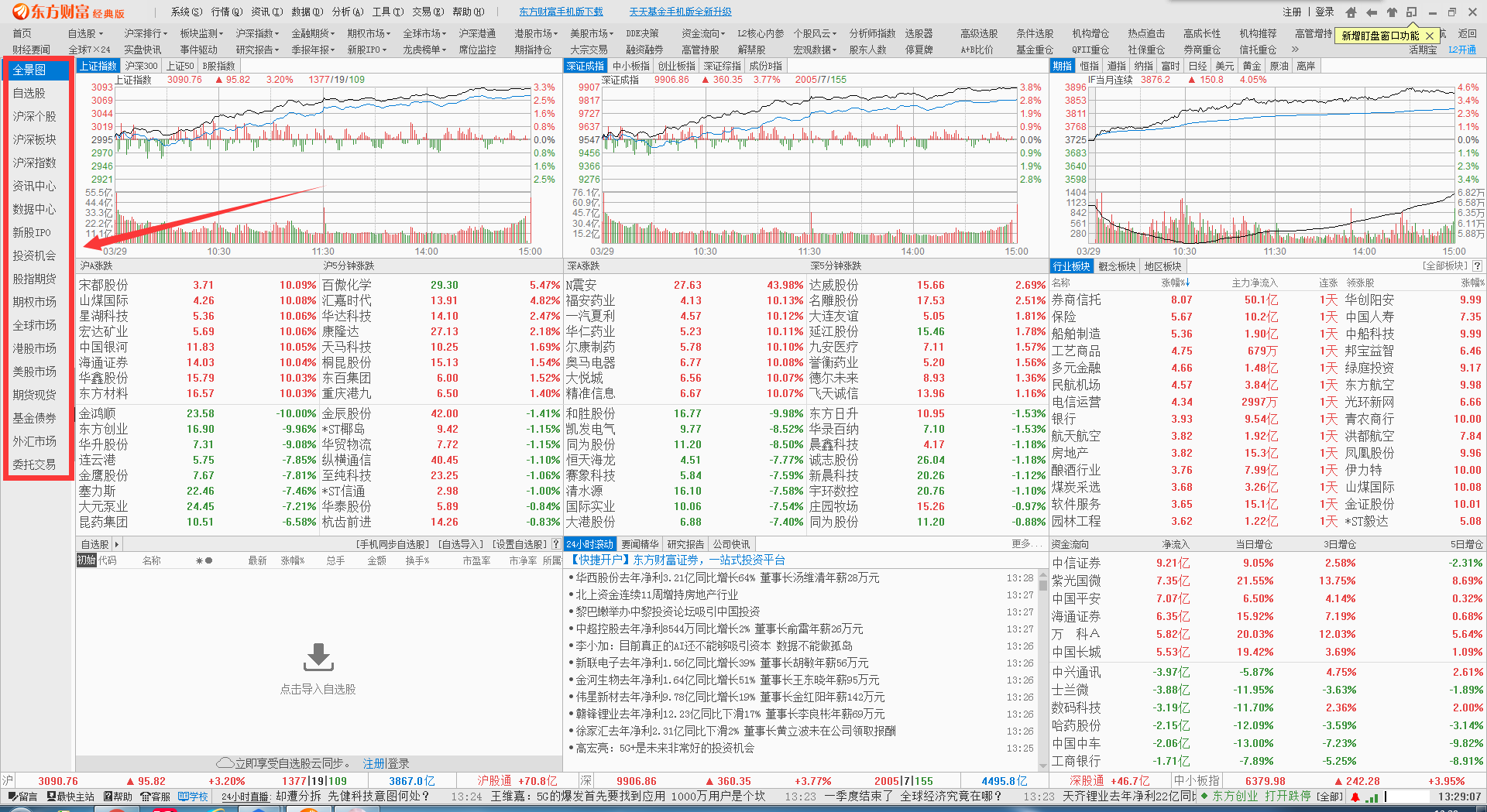Click 券商信托 sector row

1266,300
